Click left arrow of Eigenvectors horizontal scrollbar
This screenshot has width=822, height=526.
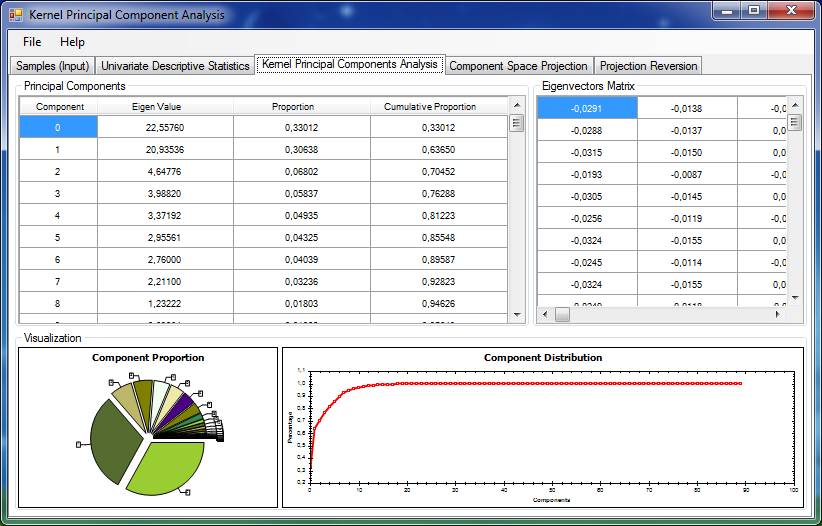tap(545, 314)
